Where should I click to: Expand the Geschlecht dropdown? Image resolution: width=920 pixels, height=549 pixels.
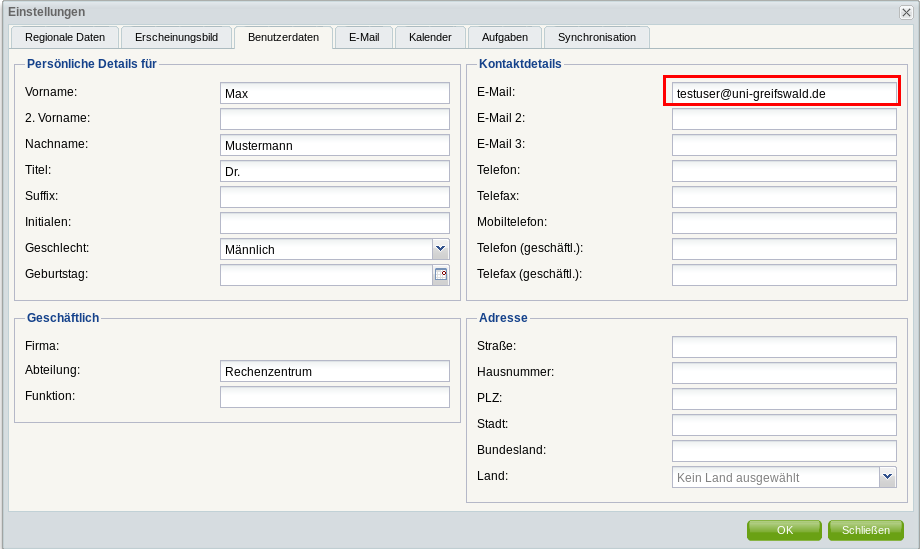(x=440, y=249)
